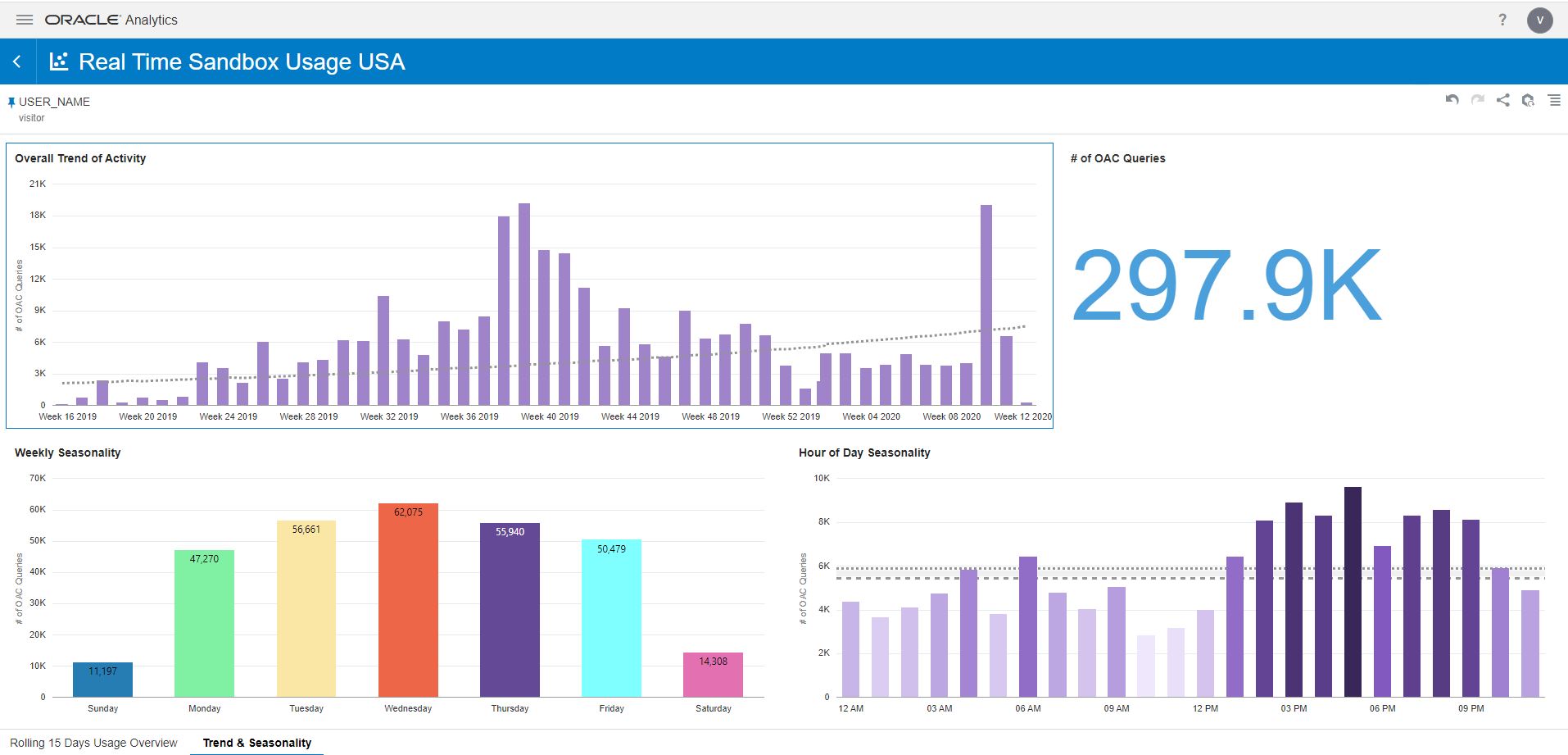Click the undo icon
The height and width of the screenshot is (755, 1568).
coord(1452,100)
